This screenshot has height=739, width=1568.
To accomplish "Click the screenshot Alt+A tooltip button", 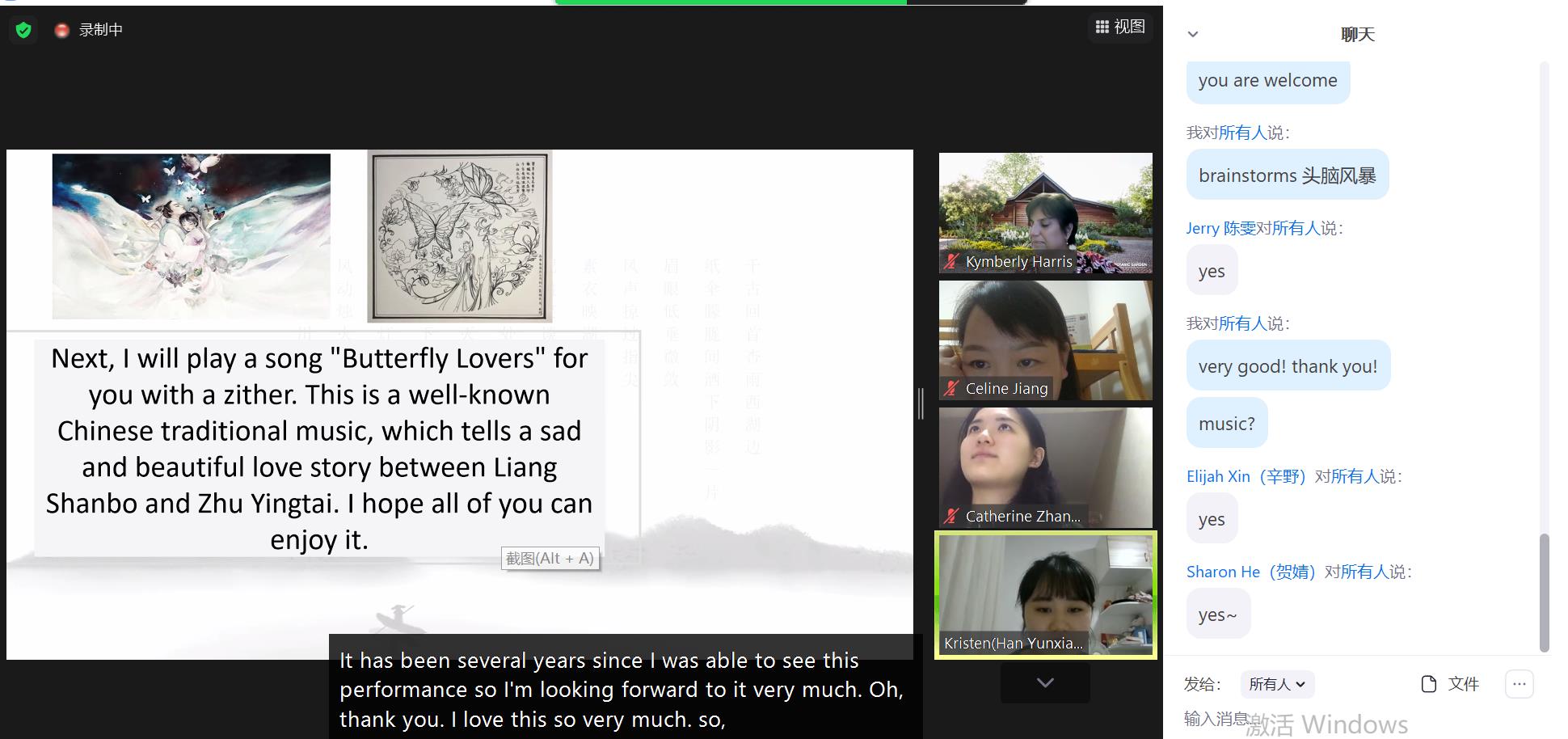I will tap(550, 559).
